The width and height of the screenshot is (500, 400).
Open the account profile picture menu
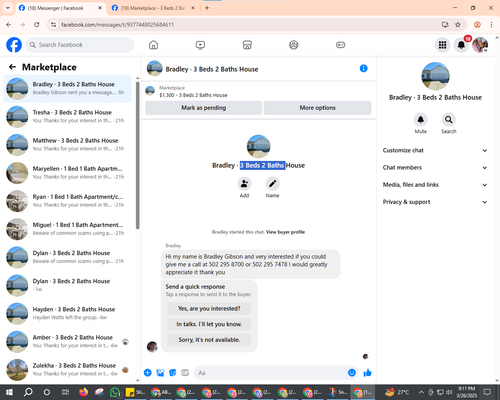click(x=480, y=45)
